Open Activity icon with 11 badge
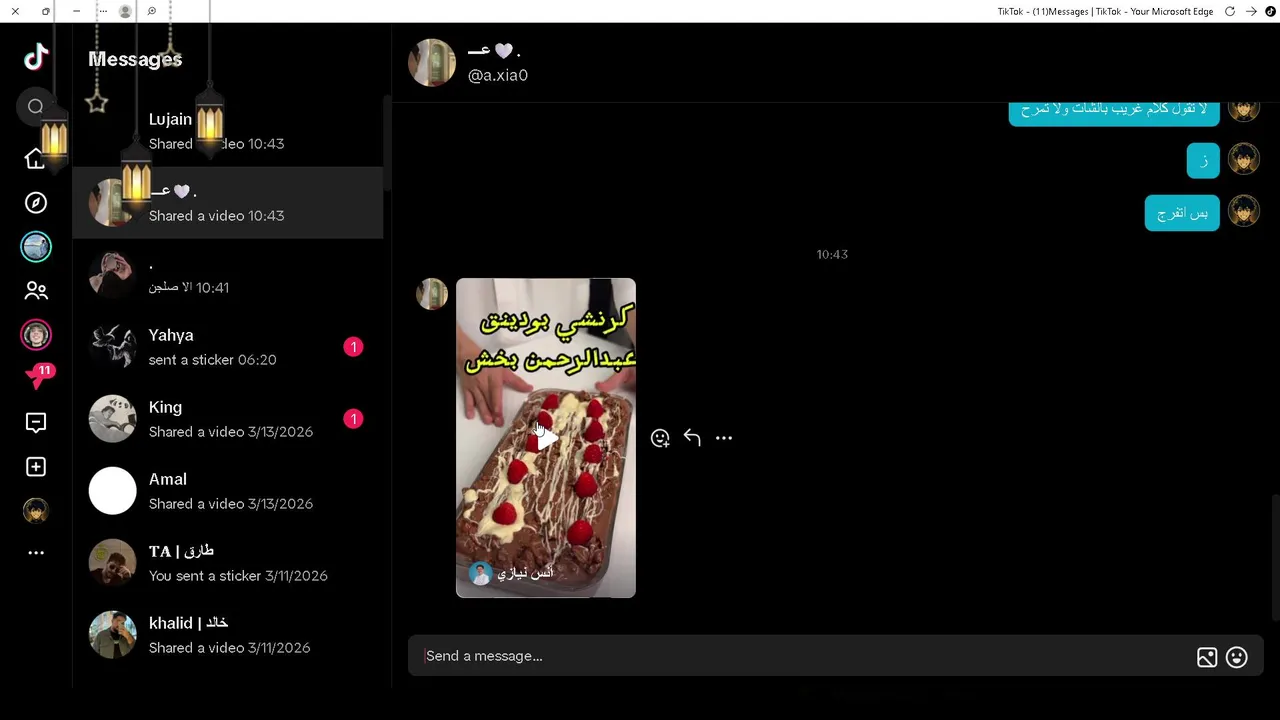Screen dimensions: 1280x720 pyautogui.click(x=38, y=377)
